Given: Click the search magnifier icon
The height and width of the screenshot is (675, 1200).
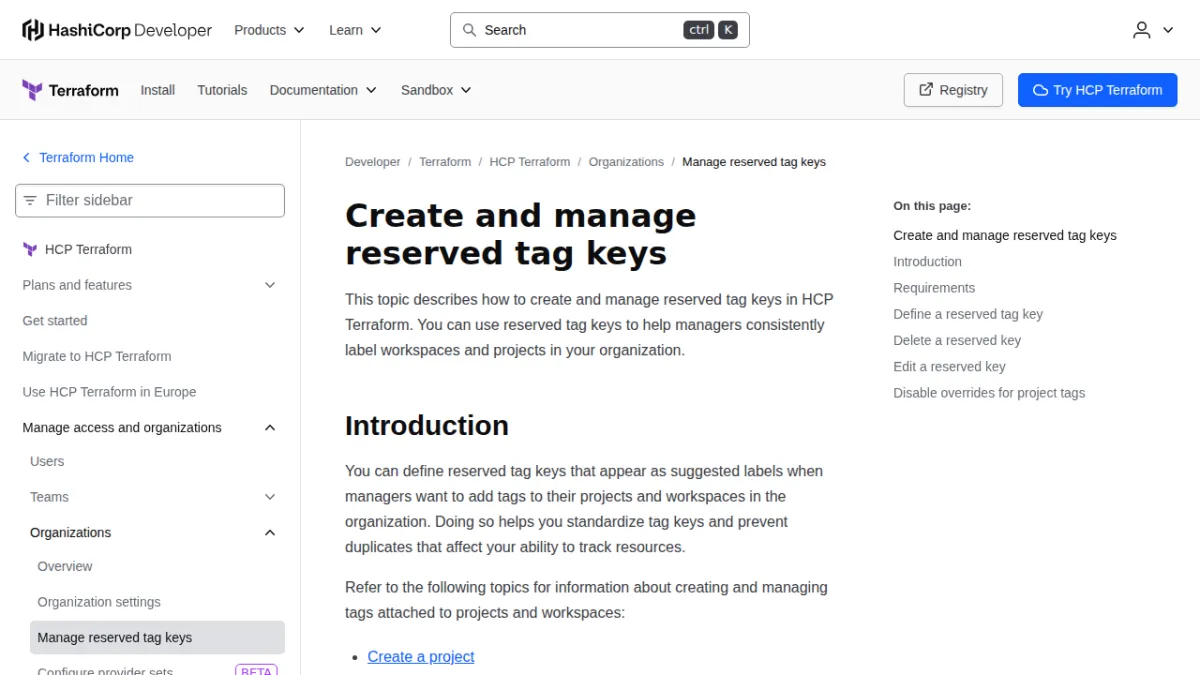Looking at the screenshot, I should [x=469, y=30].
